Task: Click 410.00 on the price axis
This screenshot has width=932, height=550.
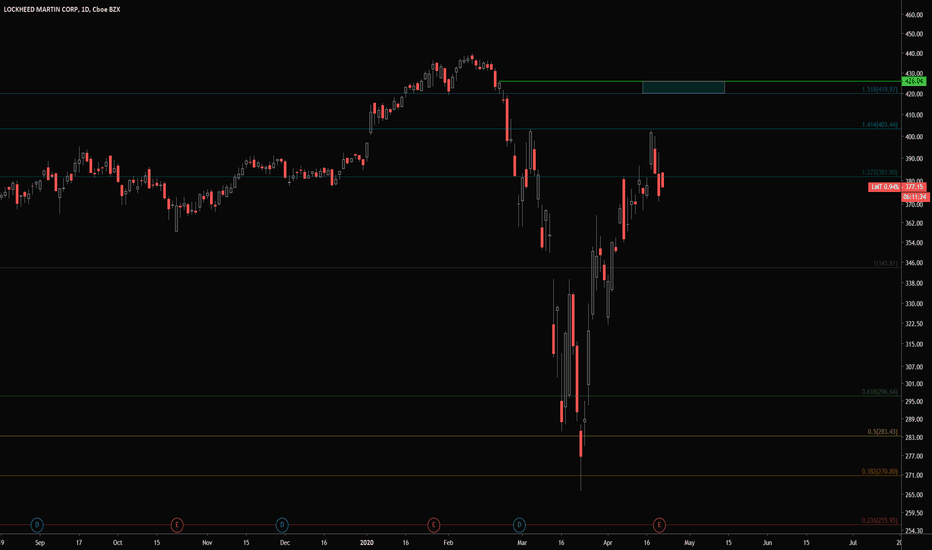Action: pos(914,115)
